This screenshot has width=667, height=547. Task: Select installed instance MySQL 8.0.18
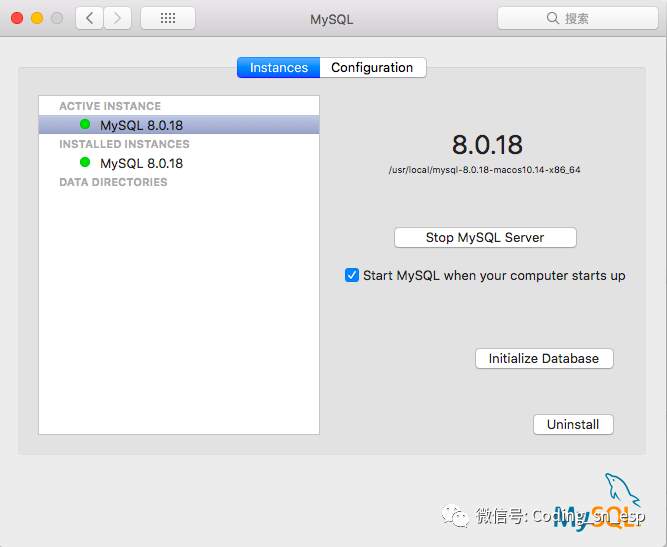point(179,163)
